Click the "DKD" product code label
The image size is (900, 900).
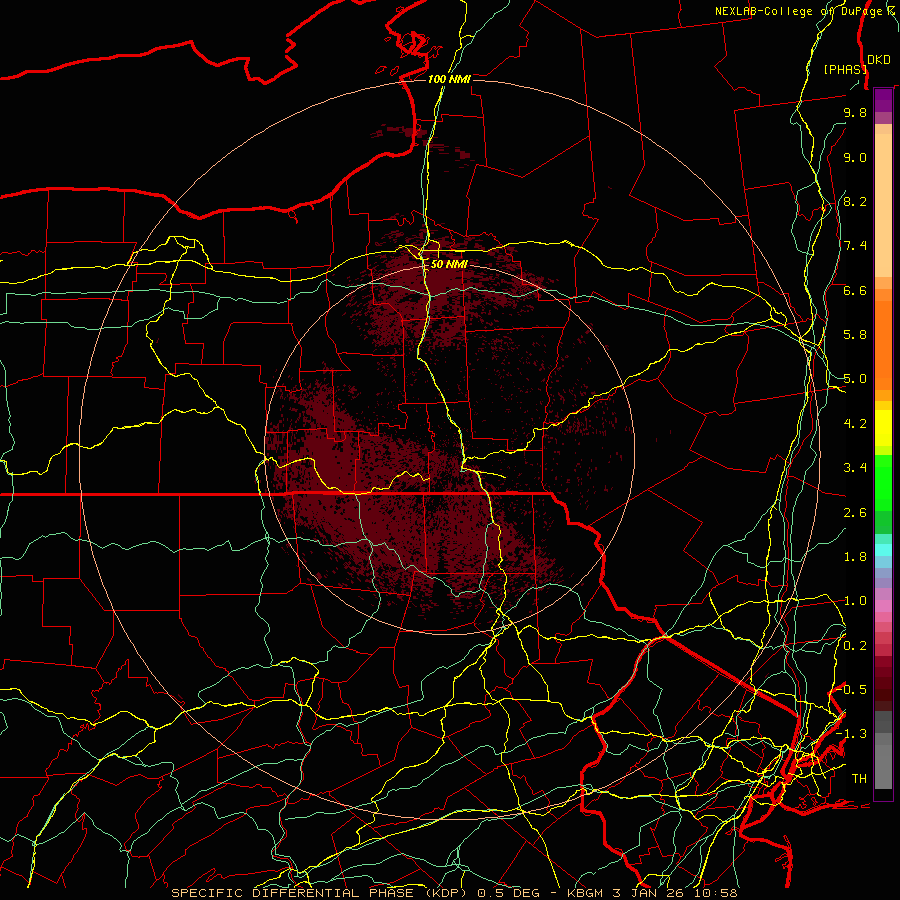(879, 60)
